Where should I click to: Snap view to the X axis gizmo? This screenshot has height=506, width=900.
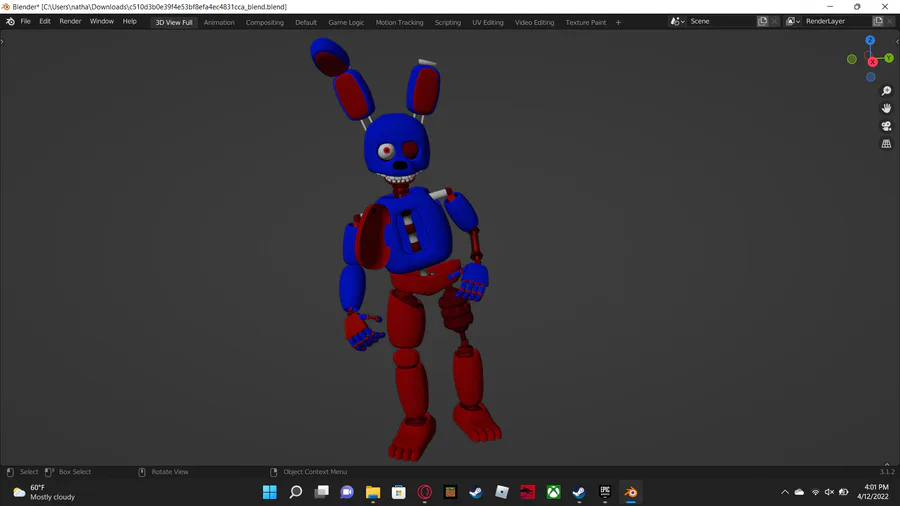click(872, 61)
